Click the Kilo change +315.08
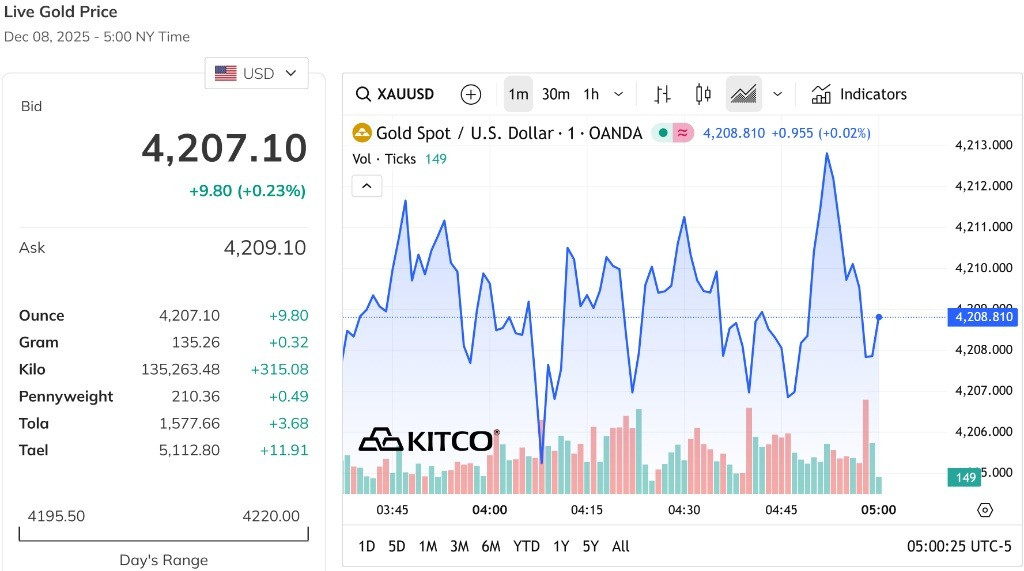The height and width of the screenshot is (571, 1024). pos(280,369)
